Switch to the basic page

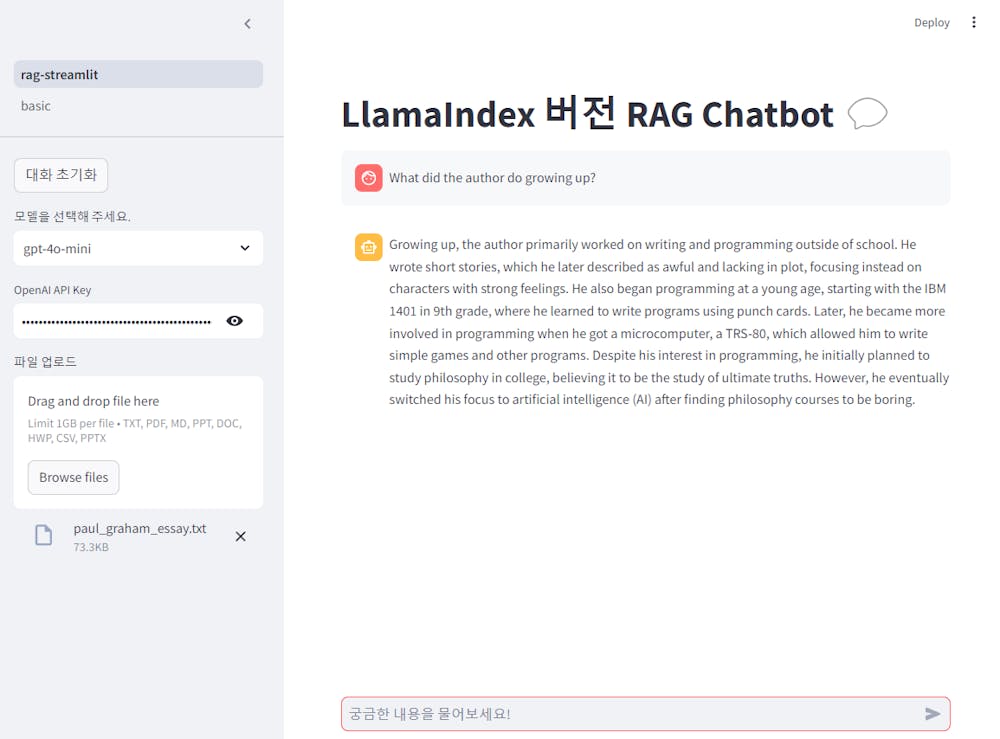pos(35,105)
